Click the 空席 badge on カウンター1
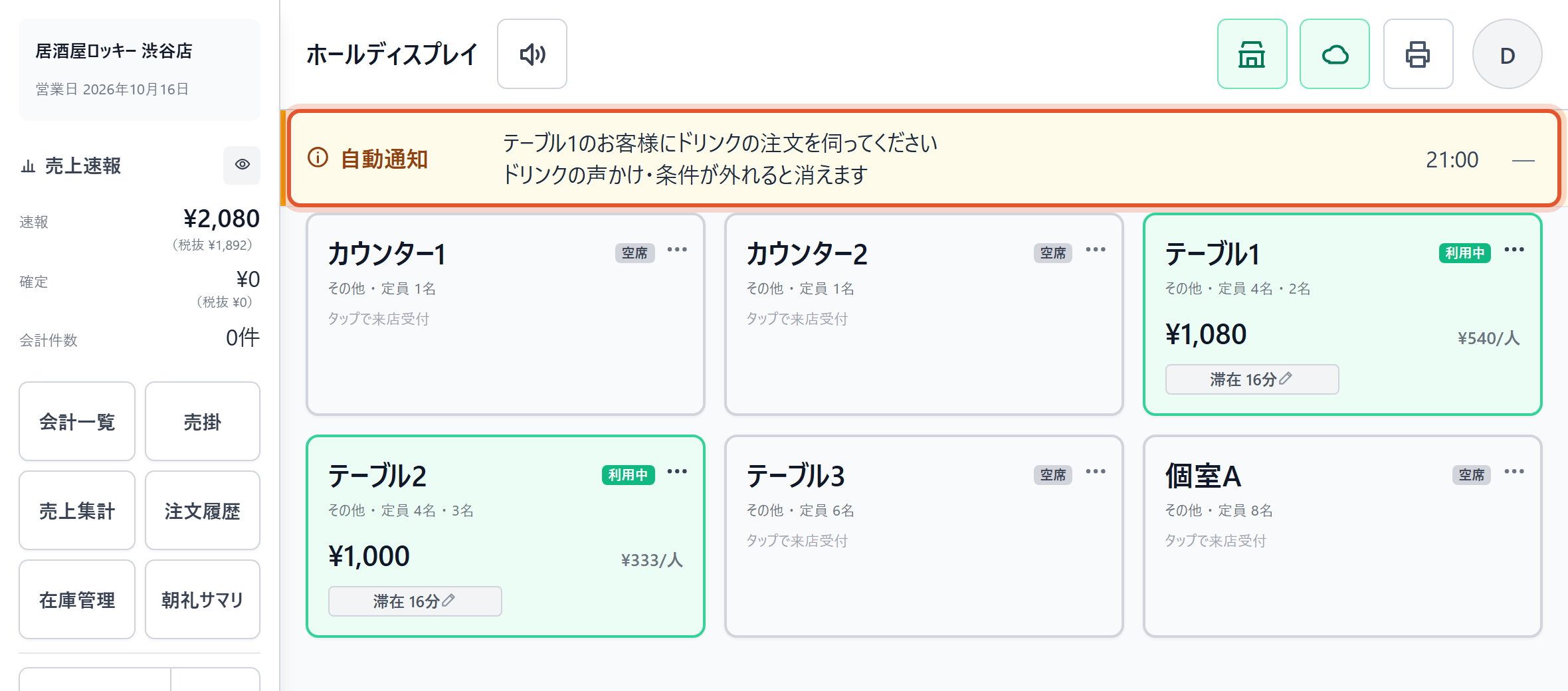1568x691 pixels. pos(635,253)
